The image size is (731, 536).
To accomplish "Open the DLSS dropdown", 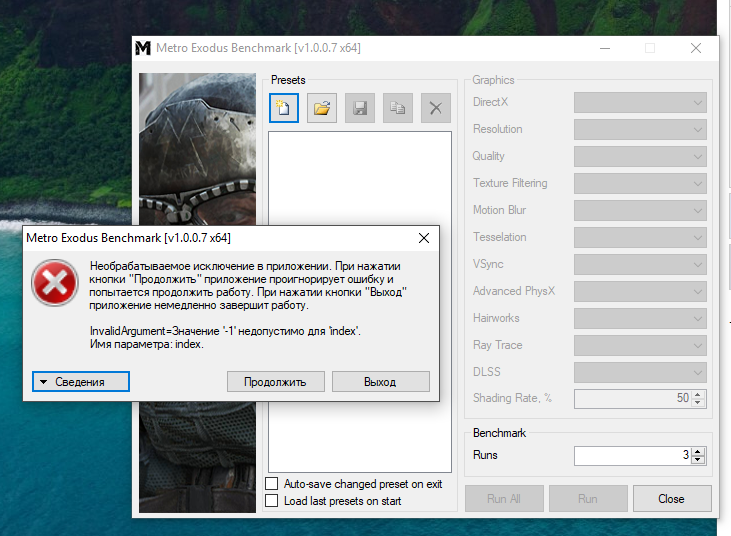I will (640, 373).
